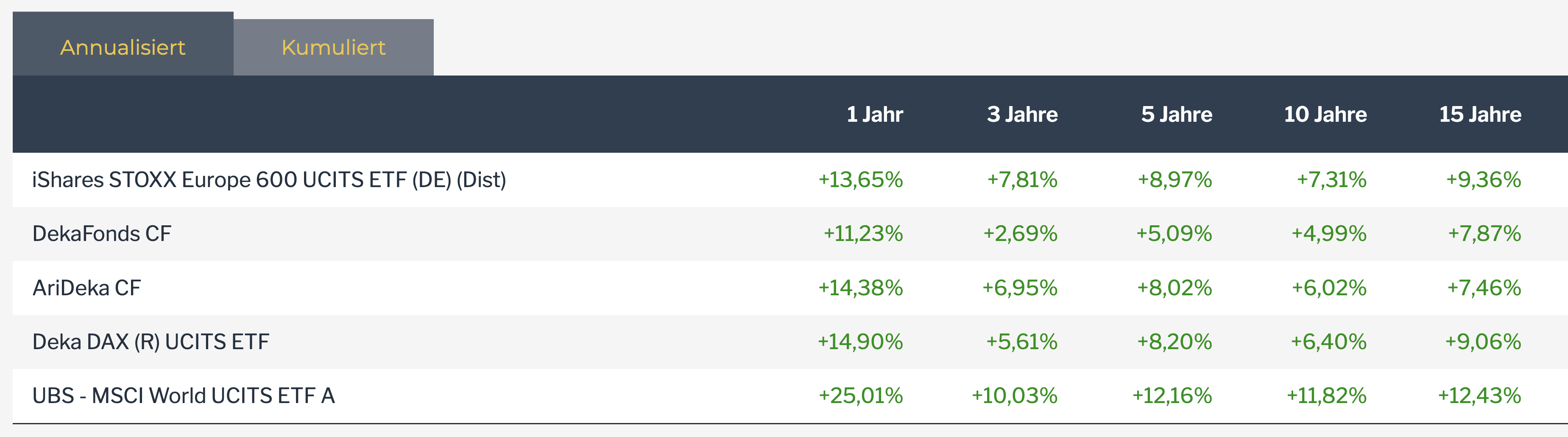Select the 10 Jahre column header
This screenshot has height=437, width=1568.
(x=1325, y=114)
